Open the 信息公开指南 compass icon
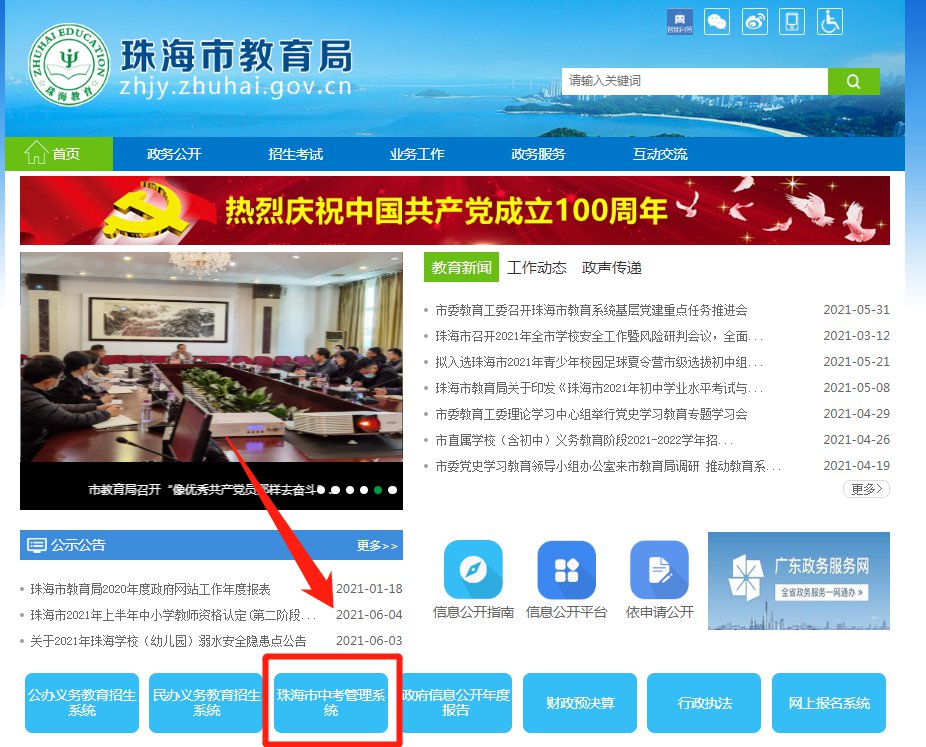The width and height of the screenshot is (926, 747). [x=473, y=570]
